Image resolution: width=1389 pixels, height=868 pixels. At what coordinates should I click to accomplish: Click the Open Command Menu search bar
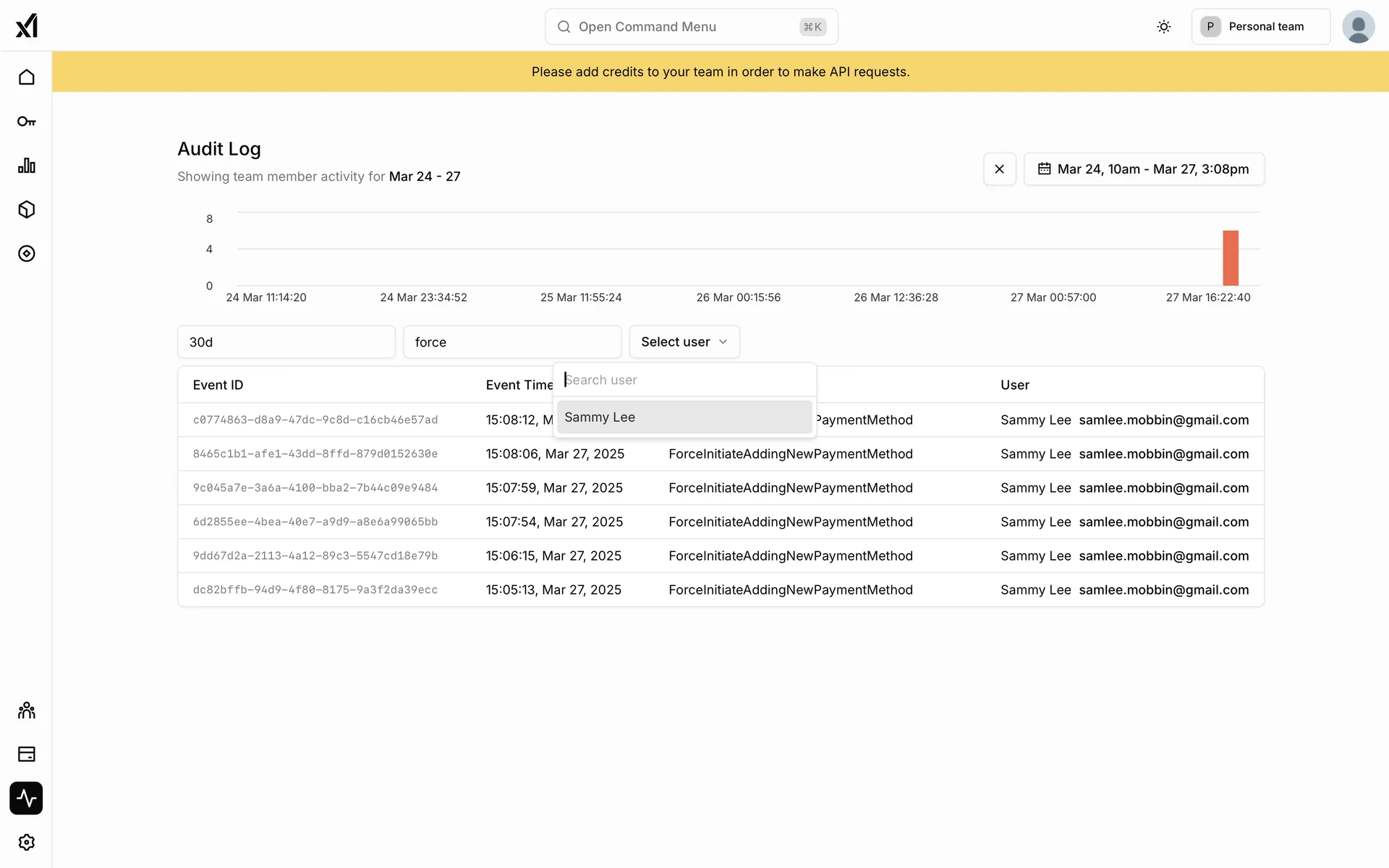(x=691, y=27)
